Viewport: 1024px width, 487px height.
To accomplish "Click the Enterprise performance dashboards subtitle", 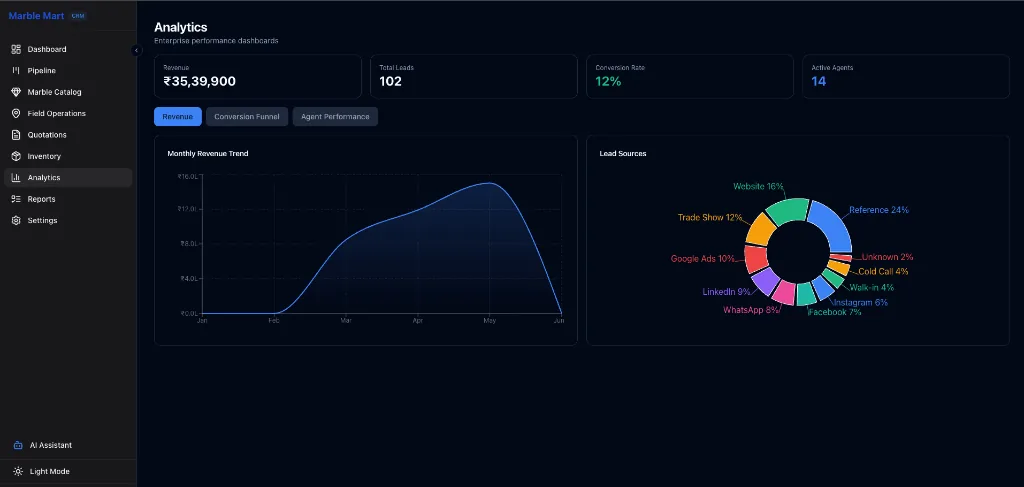I will [216, 41].
